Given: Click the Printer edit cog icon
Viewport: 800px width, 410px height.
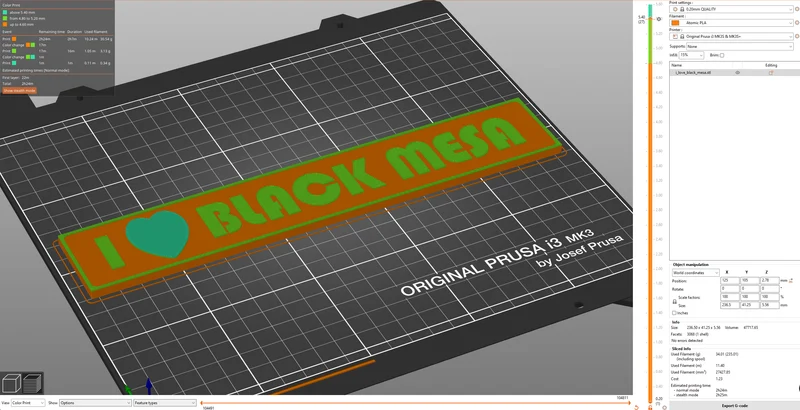Looking at the screenshot, I should (797, 37).
